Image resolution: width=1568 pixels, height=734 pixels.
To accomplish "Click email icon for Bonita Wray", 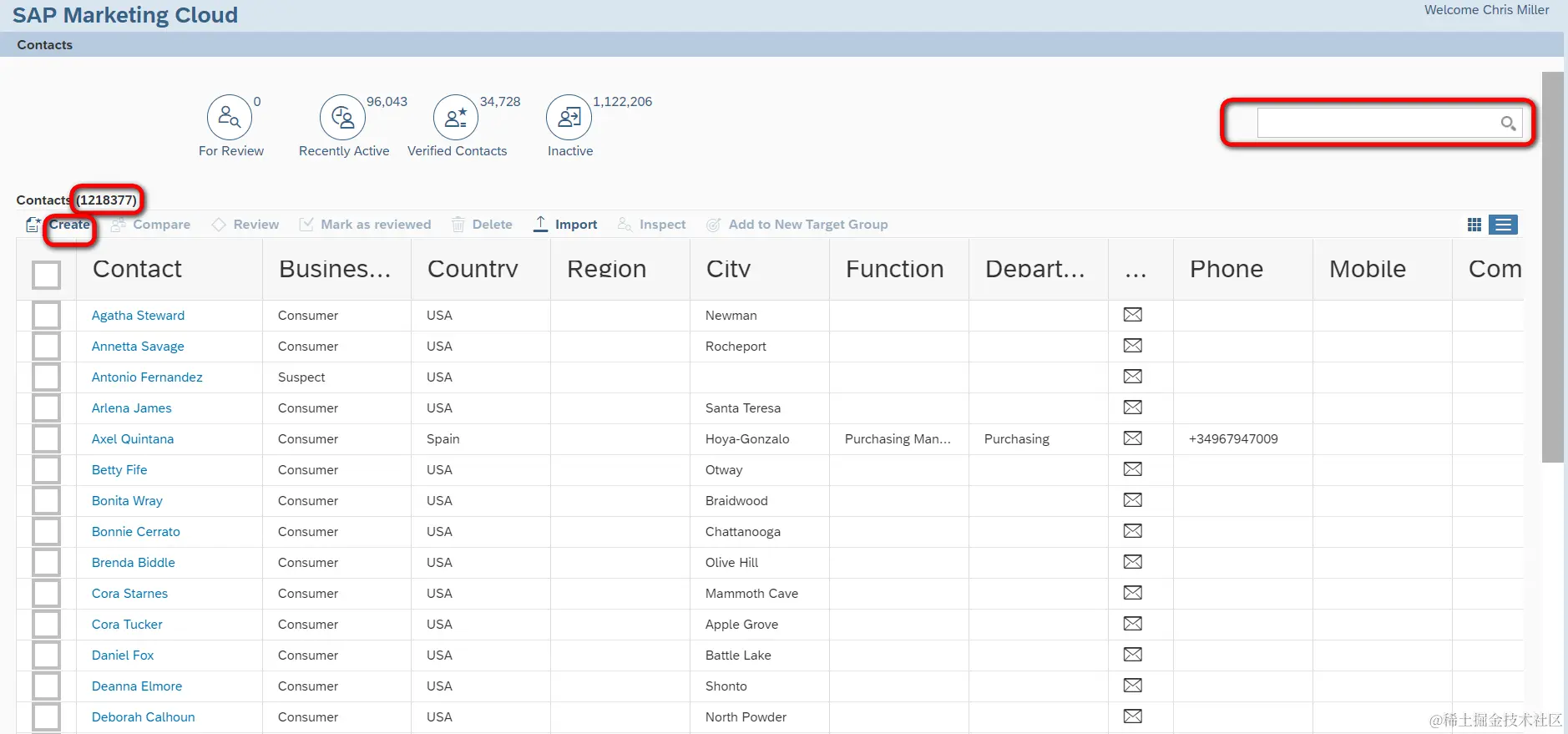I will tap(1132, 500).
